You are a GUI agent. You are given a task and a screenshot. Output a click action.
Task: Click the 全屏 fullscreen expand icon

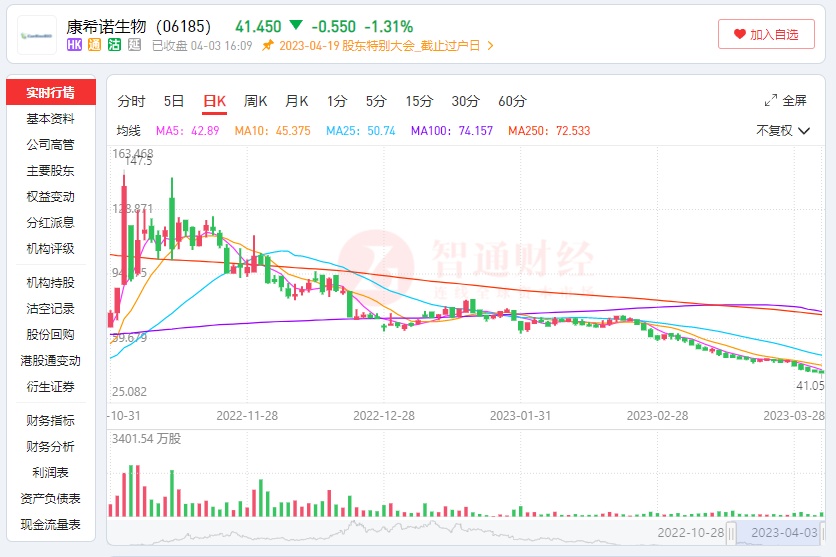coord(771,101)
